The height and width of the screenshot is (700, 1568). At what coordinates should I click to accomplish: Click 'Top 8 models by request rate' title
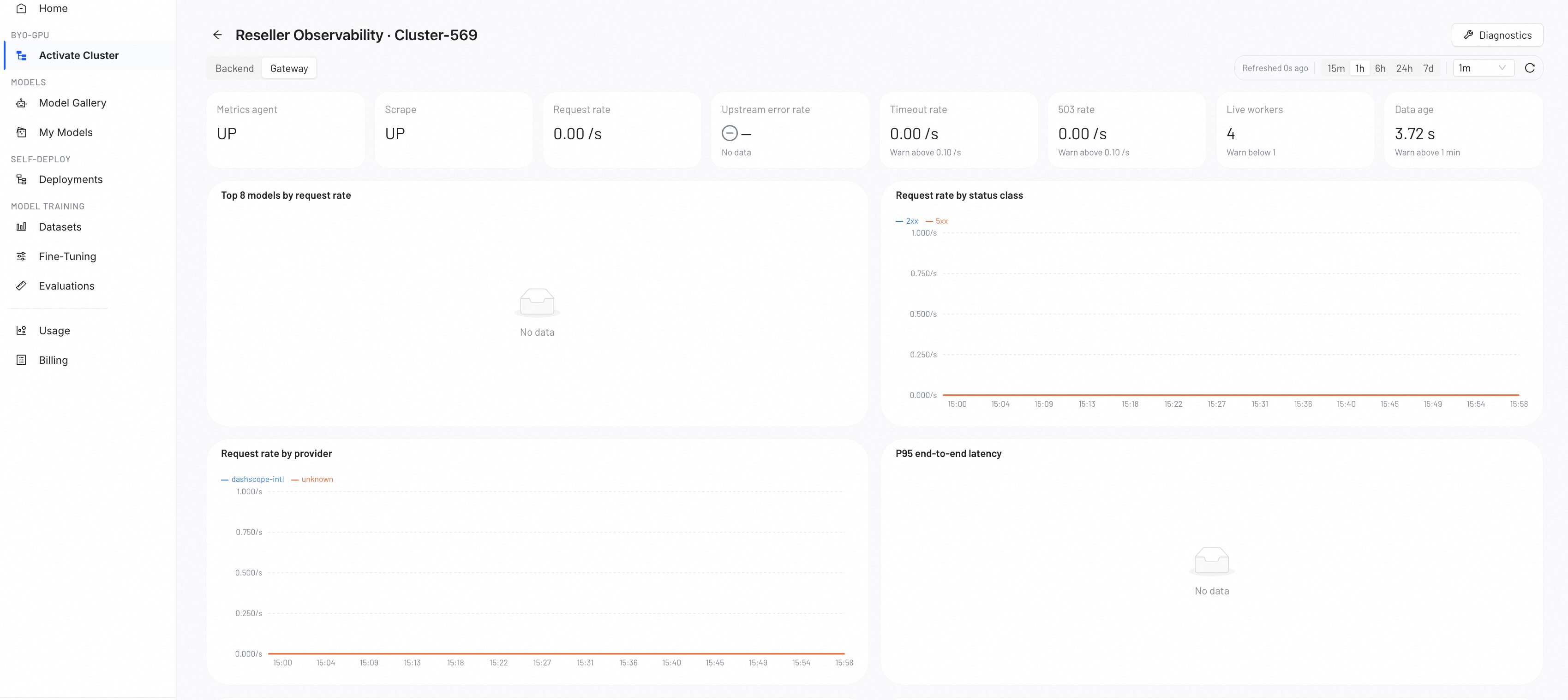tap(286, 195)
